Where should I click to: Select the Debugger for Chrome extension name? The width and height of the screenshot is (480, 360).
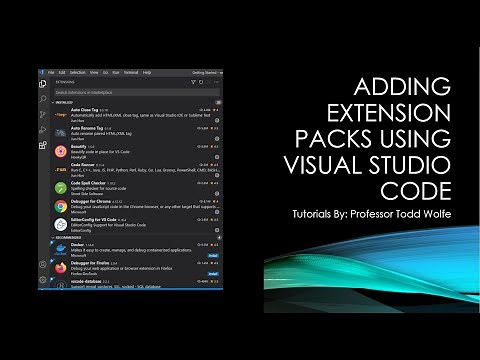[91, 201]
